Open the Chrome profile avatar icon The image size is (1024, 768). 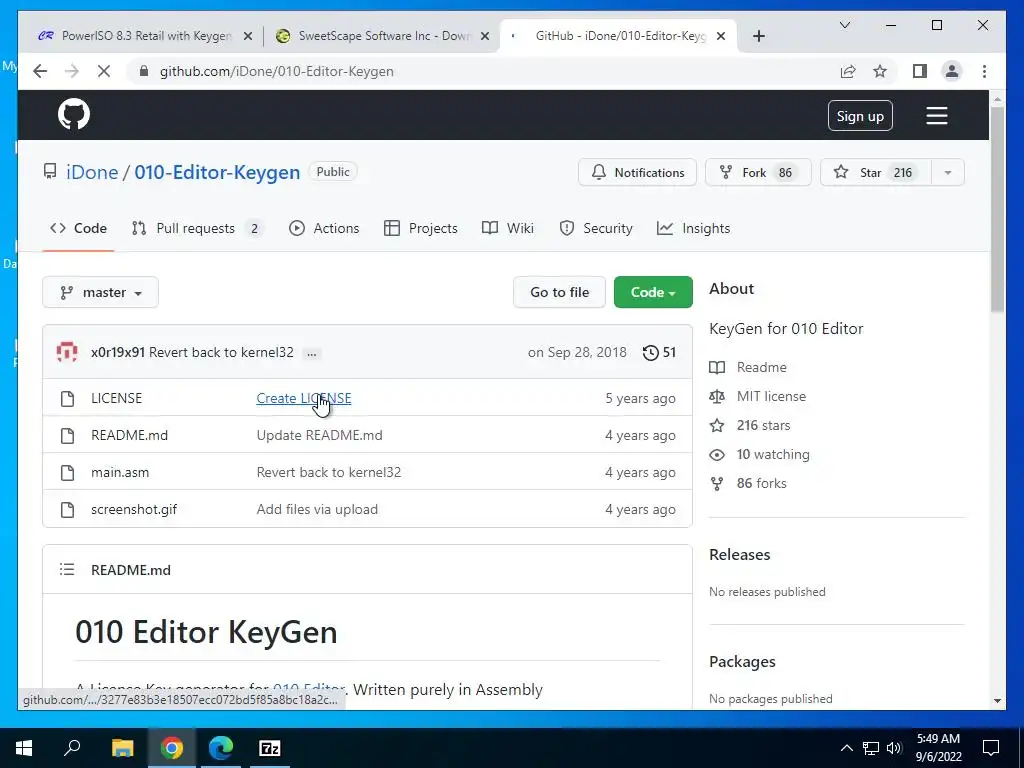tap(952, 71)
